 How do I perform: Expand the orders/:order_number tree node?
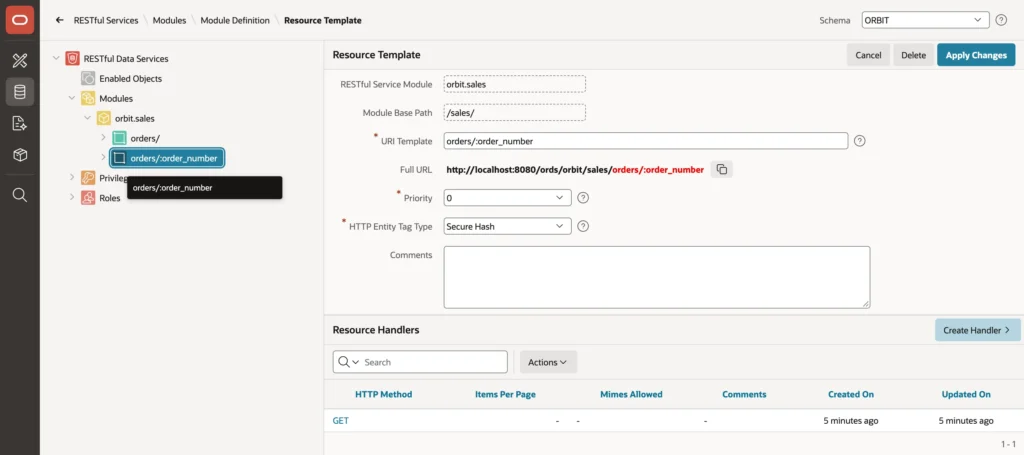[x=103, y=157]
